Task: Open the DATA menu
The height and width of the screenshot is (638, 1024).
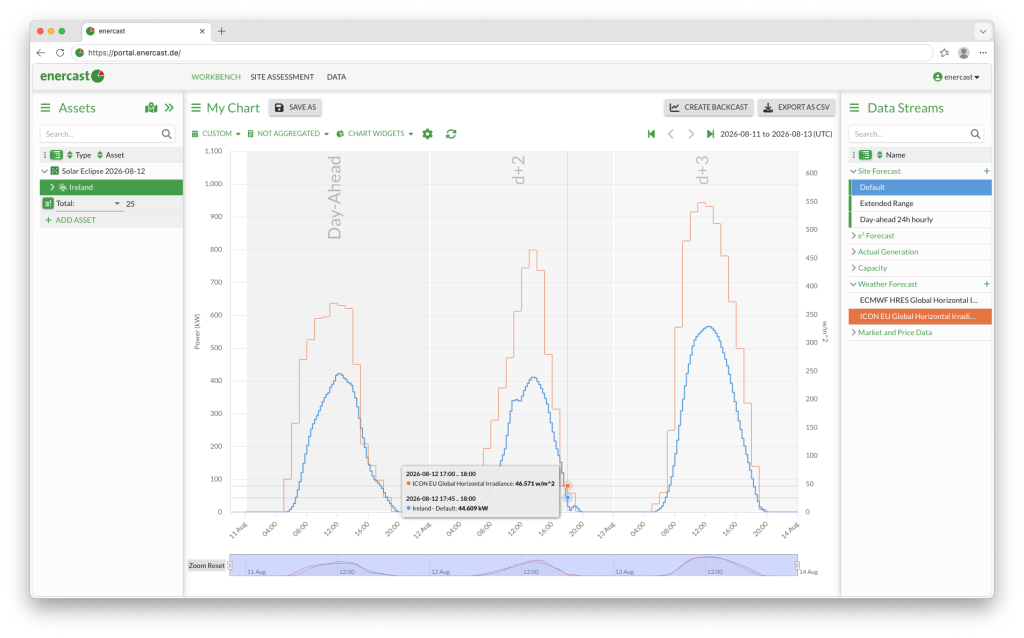Action: tap(336, 77)
